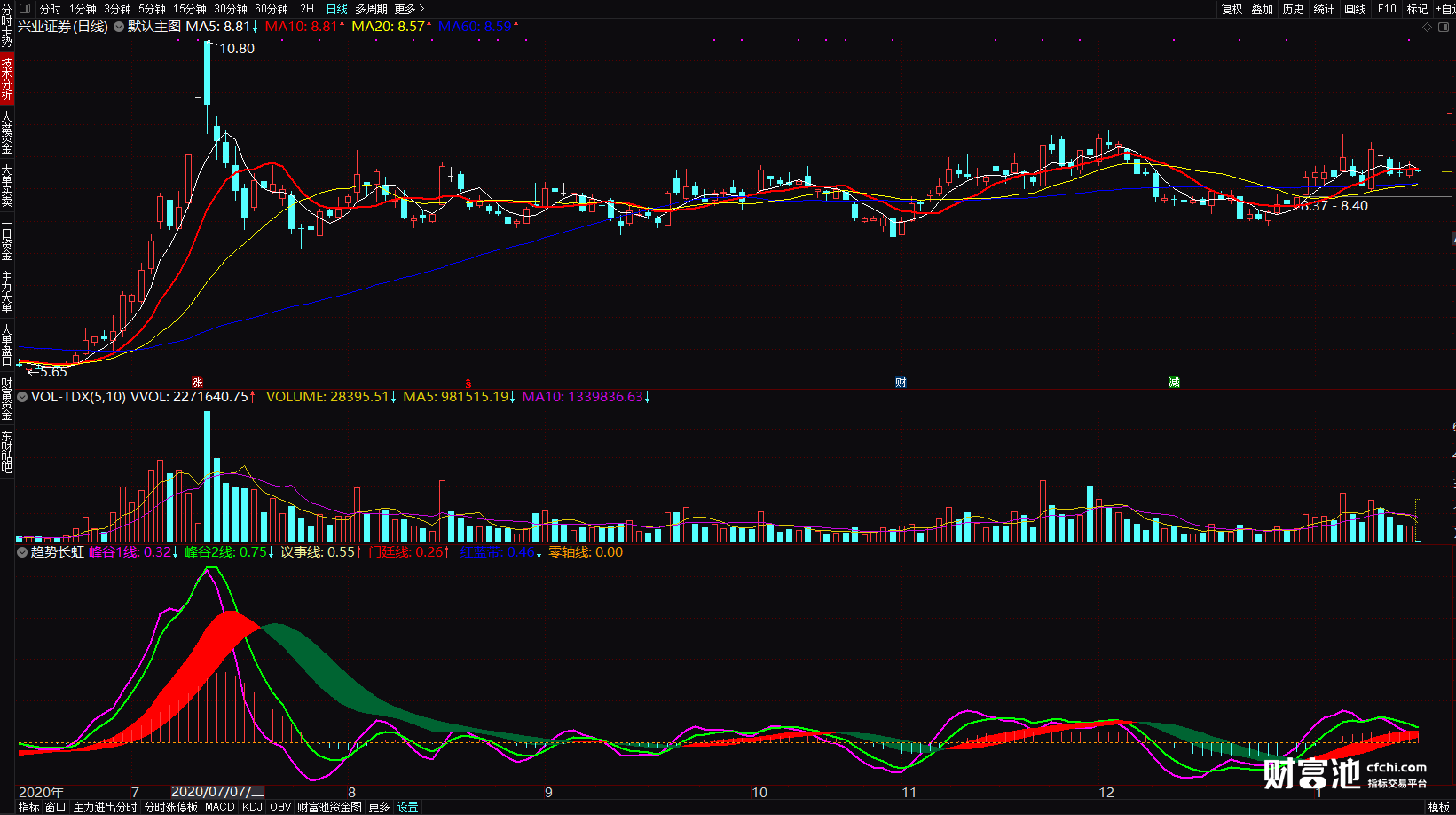
Task: Select the 主力进出分时 indicator
Action: [105, 807]
